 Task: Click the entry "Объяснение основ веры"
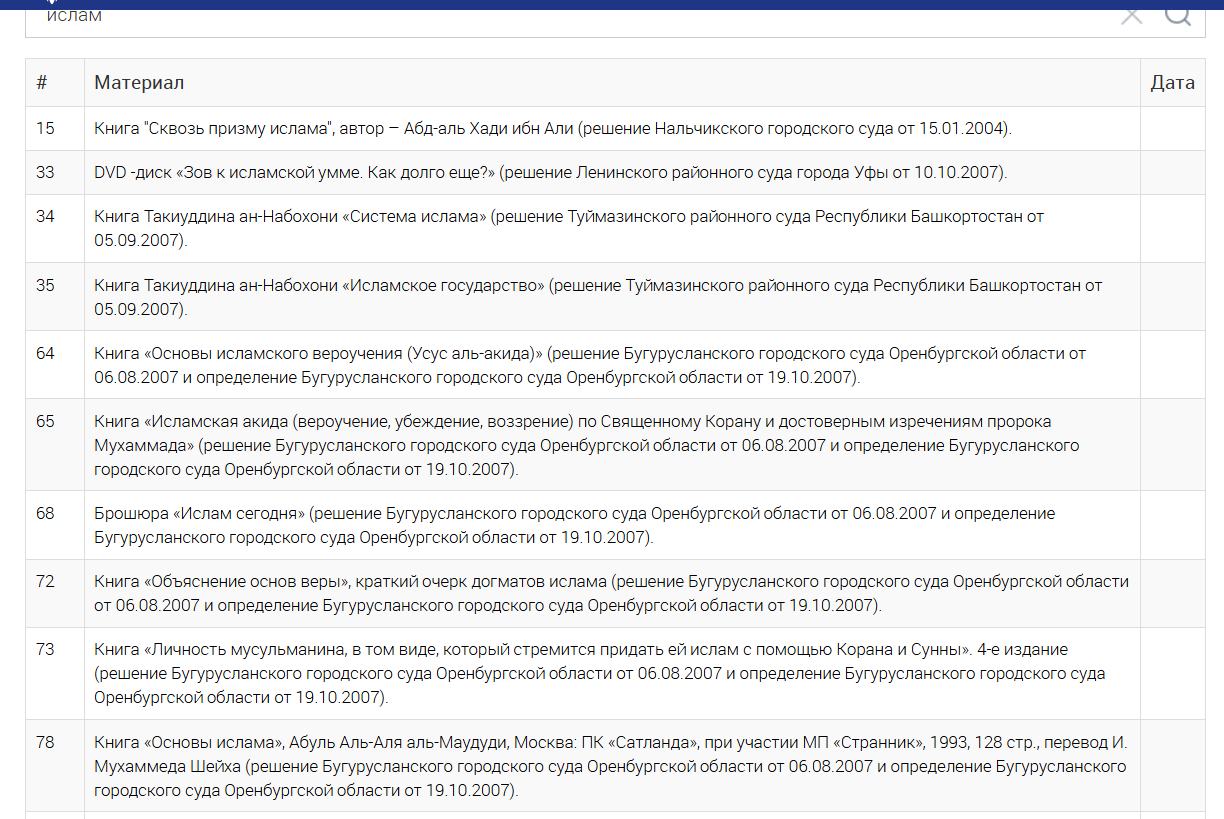(612, 593)
